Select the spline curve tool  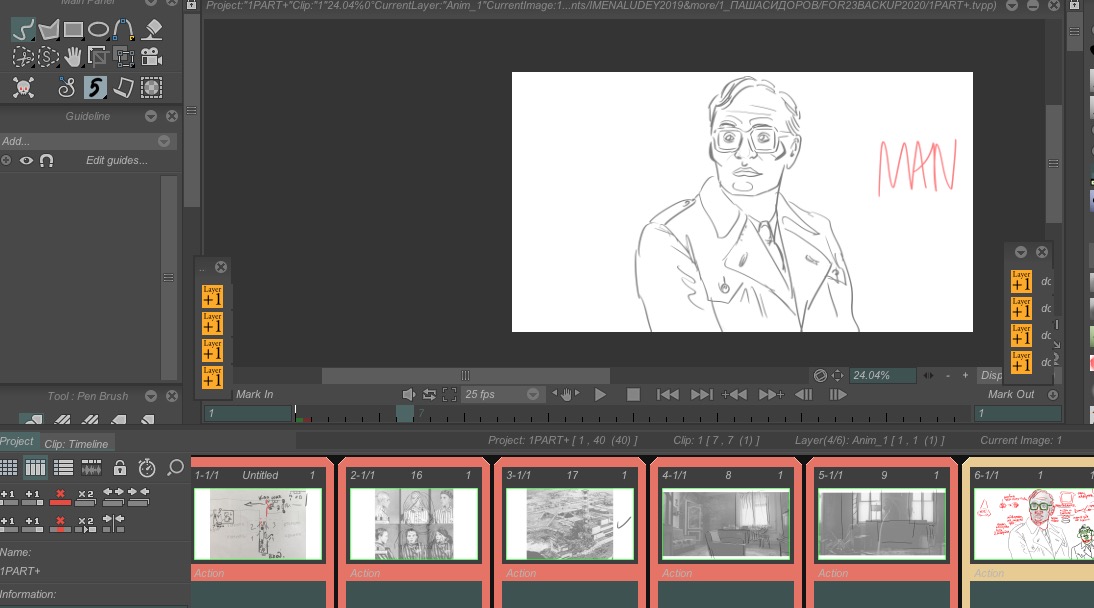(123, 29)
